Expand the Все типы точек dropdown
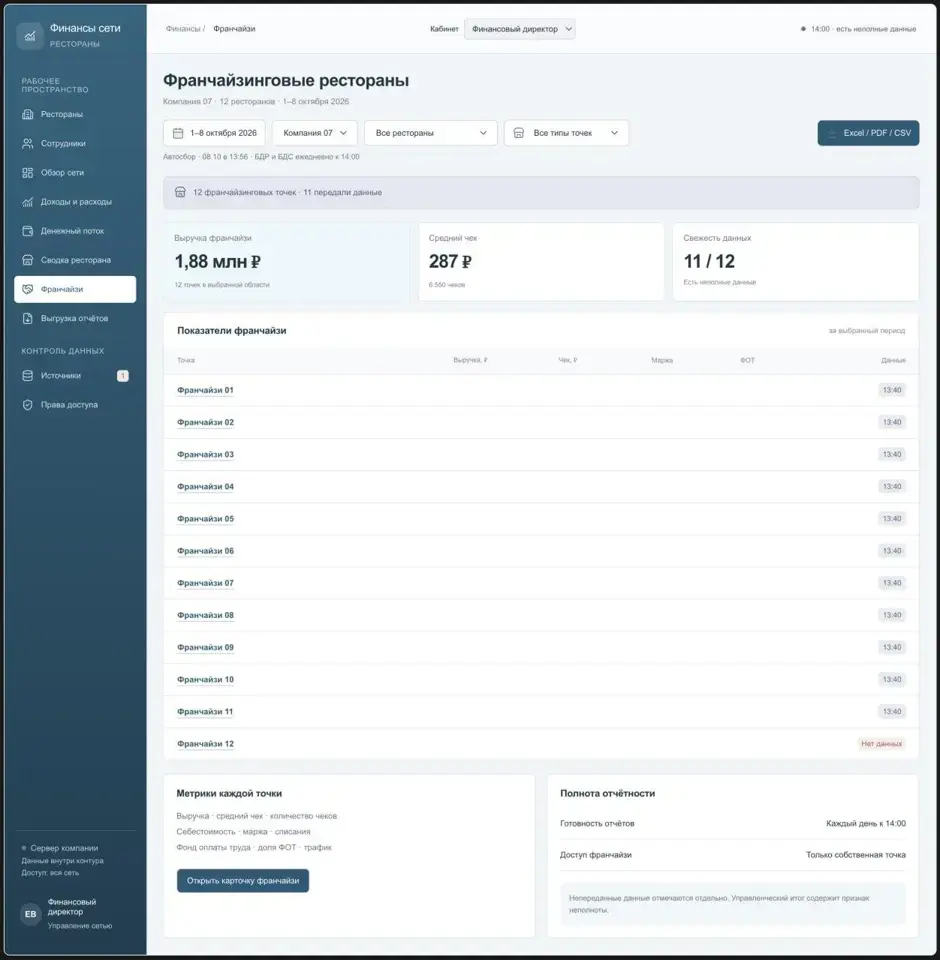This screenshot has height=960, width=940. click(x=566, y=133)
